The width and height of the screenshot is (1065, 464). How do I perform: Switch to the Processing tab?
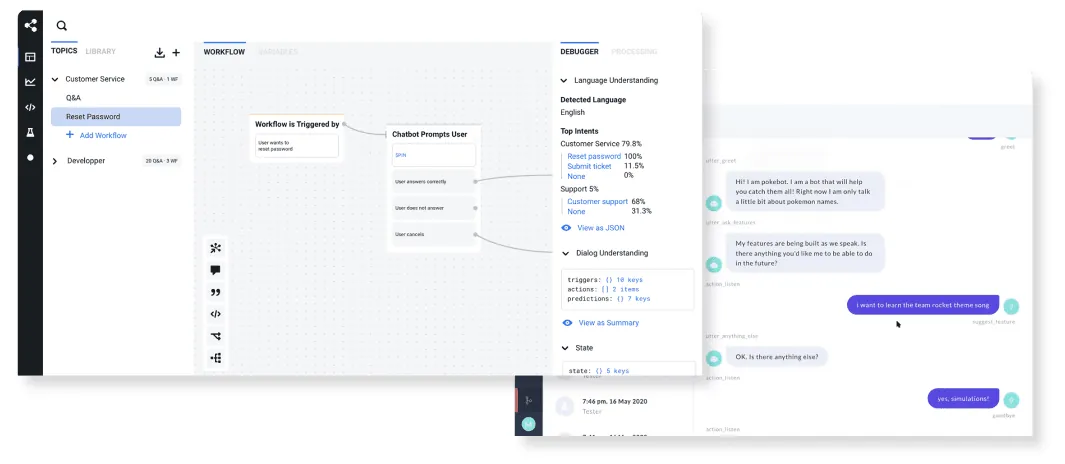tap(634, 52)
